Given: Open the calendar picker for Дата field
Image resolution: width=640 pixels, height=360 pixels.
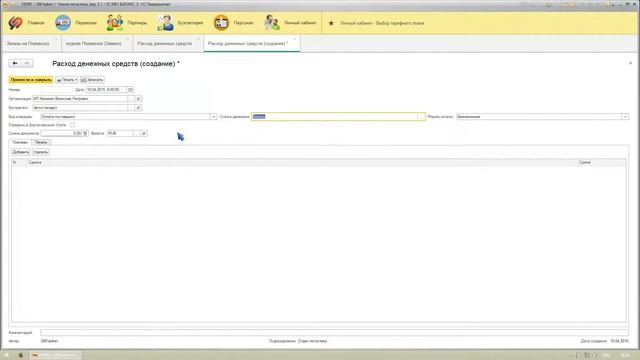Looking at the screenshot, I should click(130, 89).
